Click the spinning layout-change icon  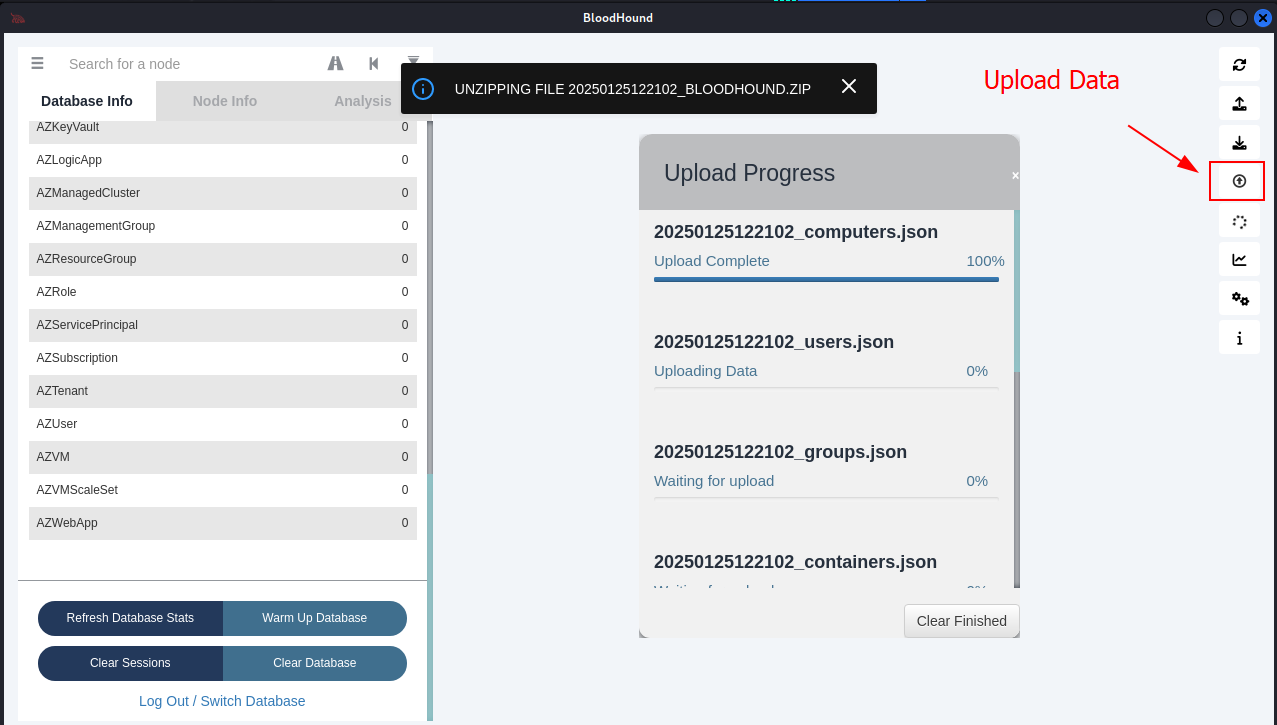point(1239,221)
